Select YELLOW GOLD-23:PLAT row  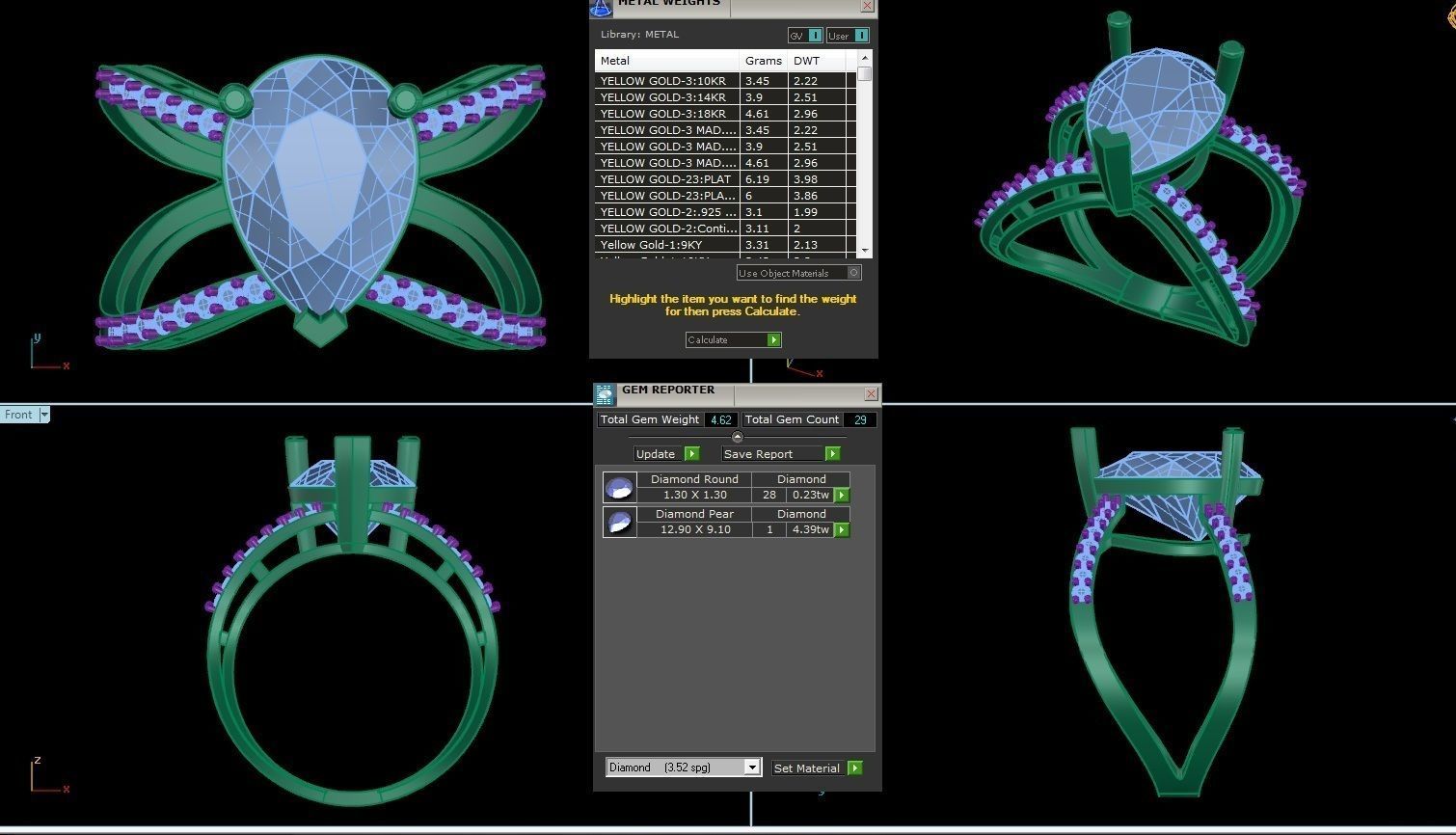pyautogui.click(x=725, y=179)
